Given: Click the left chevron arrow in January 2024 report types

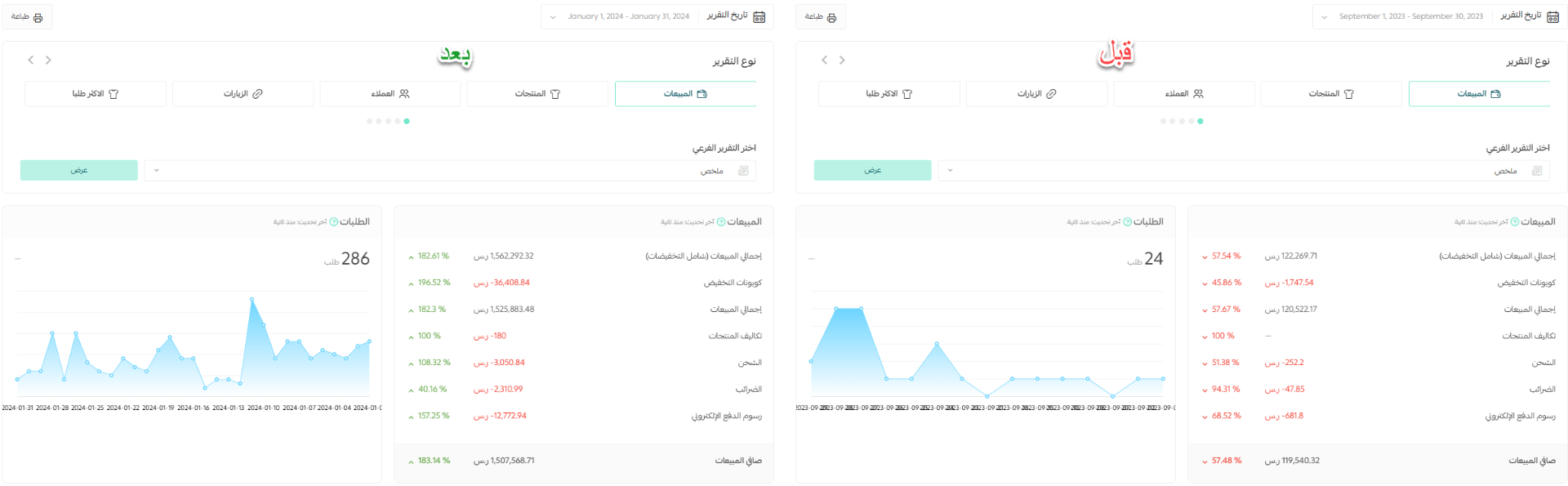Looking at the screenshot, I should pyautogui.click(x=31, y=60).
